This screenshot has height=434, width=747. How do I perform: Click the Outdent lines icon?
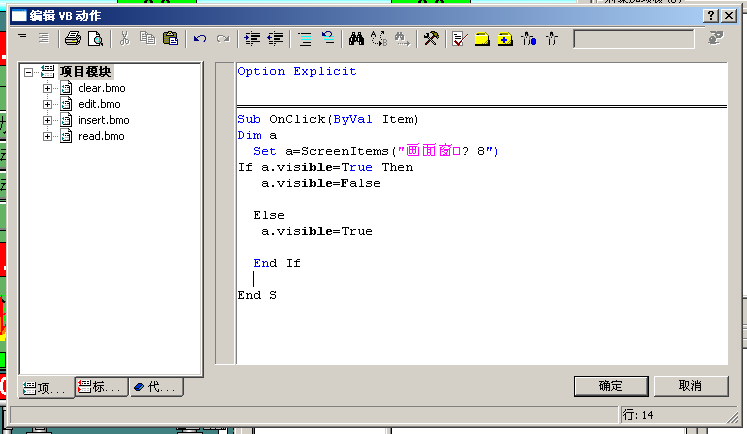(x=275, y=39)
